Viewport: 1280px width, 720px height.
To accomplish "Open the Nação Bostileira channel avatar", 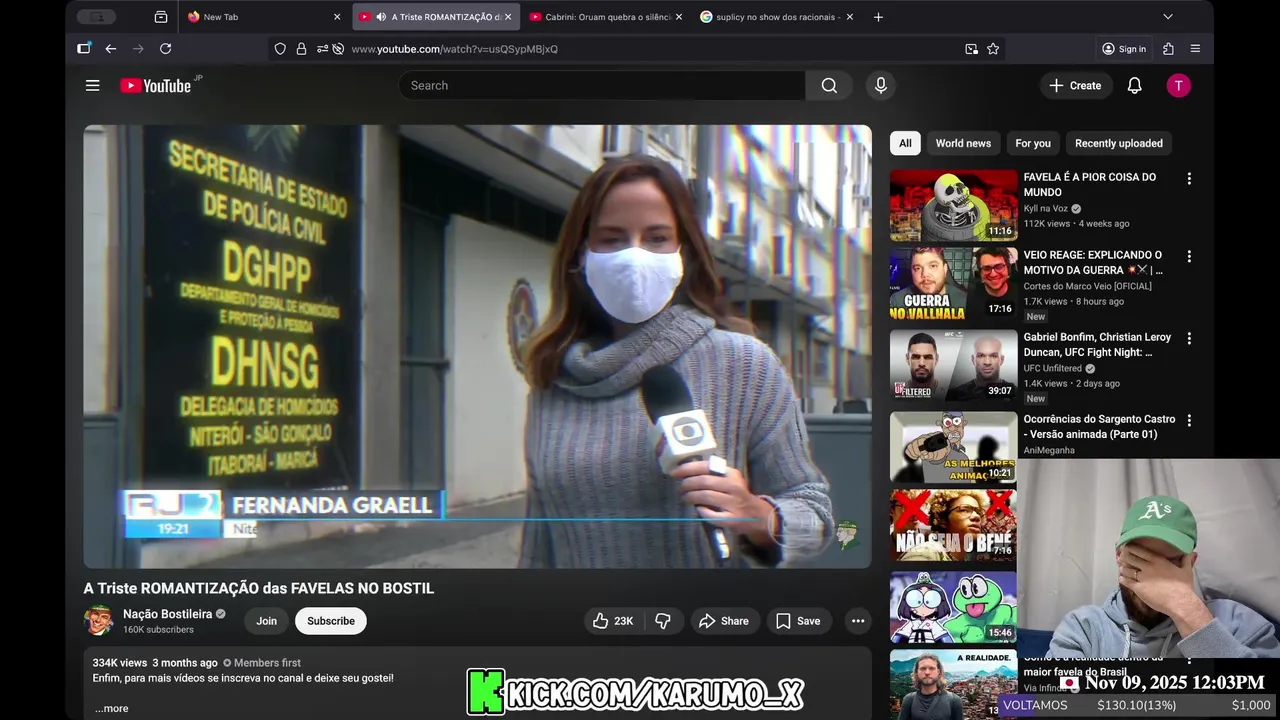I will pos(98,621).
